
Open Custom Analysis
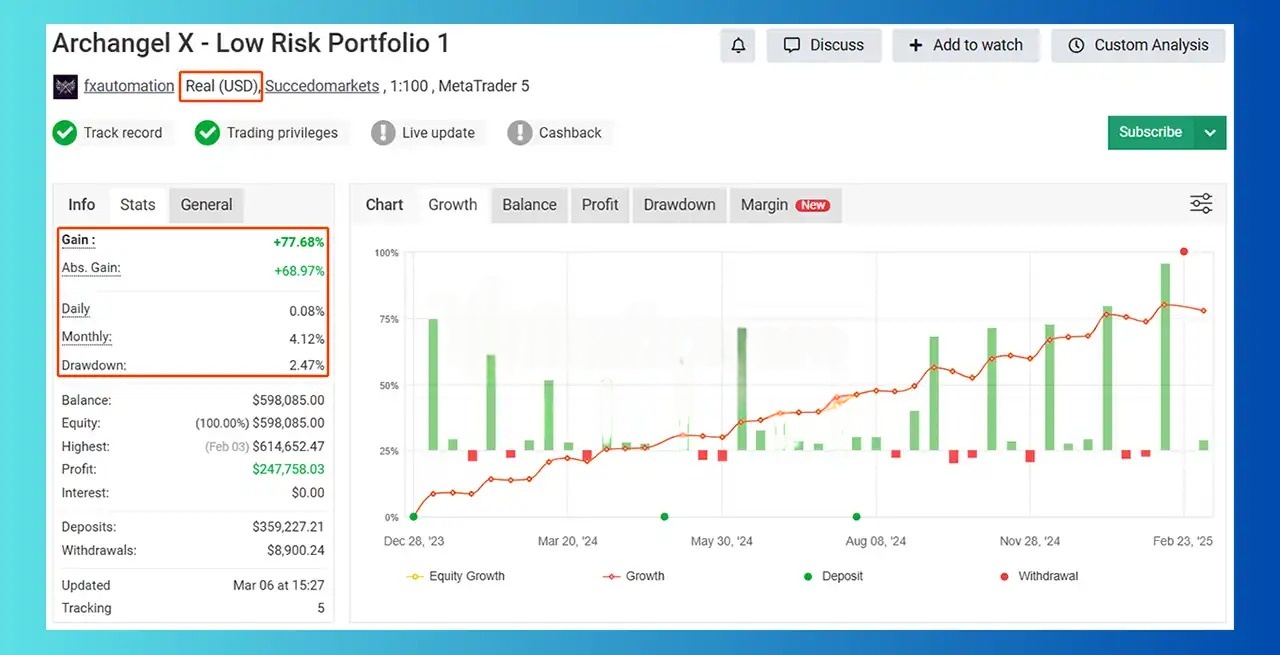[1138, 46]
